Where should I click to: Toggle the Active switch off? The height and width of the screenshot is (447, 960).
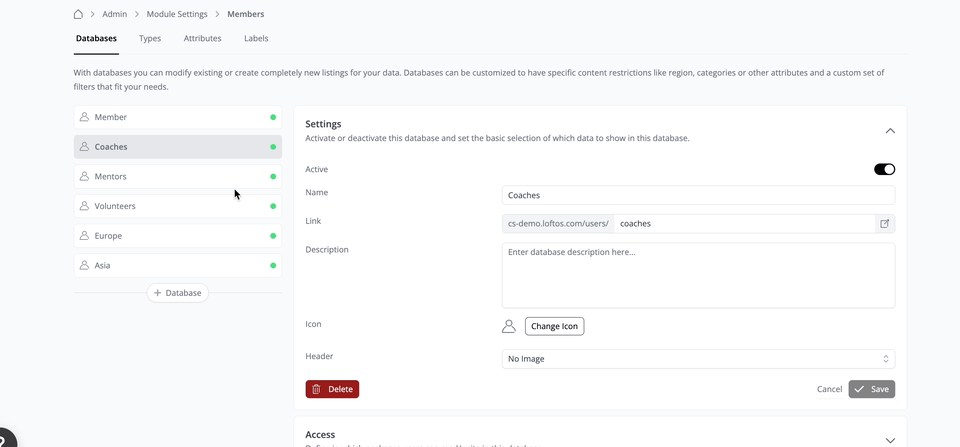click(884, 169)
